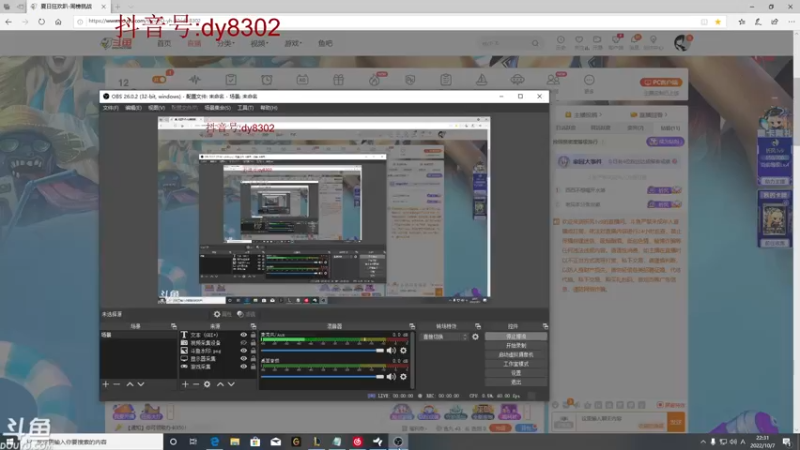800x450 pixels.
Task: Open Microsoft Edge from the taskbar
Action: point(214,441)
